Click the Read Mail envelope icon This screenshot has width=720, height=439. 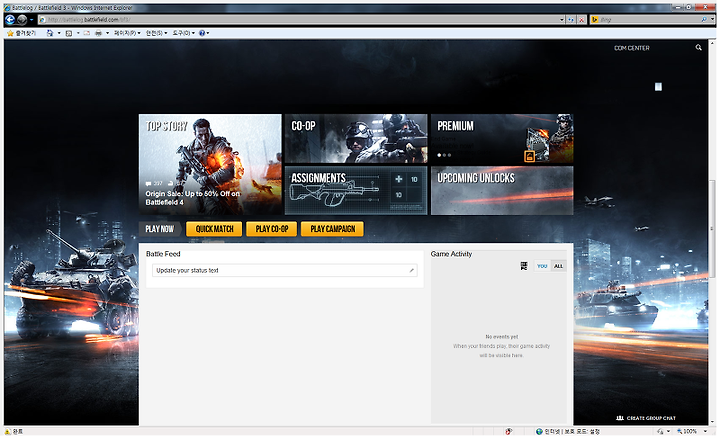(87, 33)
